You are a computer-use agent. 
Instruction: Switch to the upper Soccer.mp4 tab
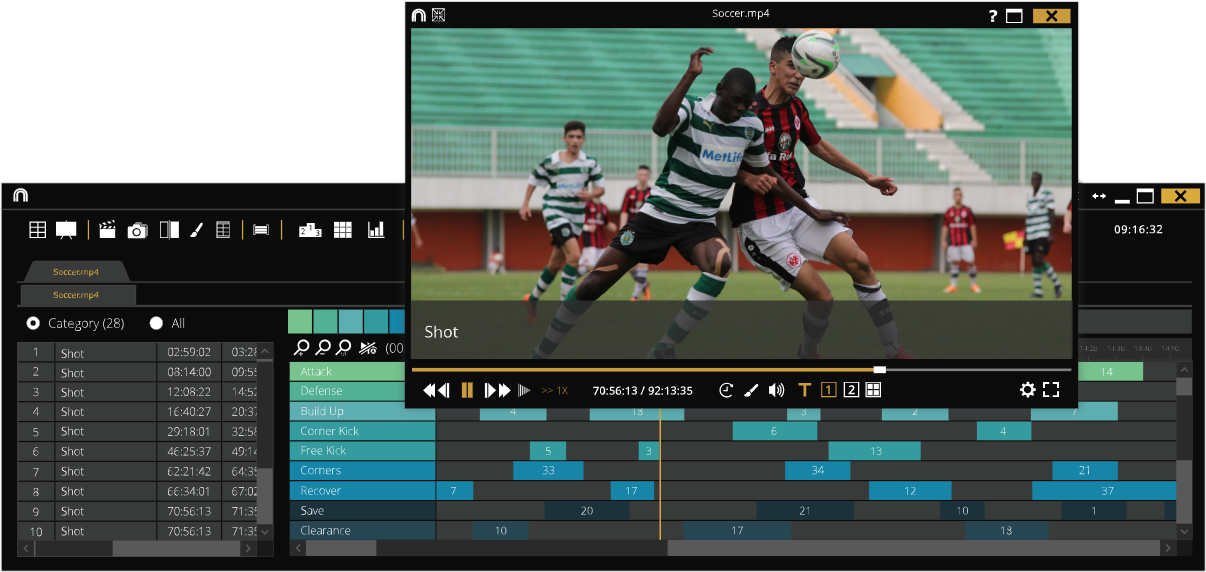76,271
